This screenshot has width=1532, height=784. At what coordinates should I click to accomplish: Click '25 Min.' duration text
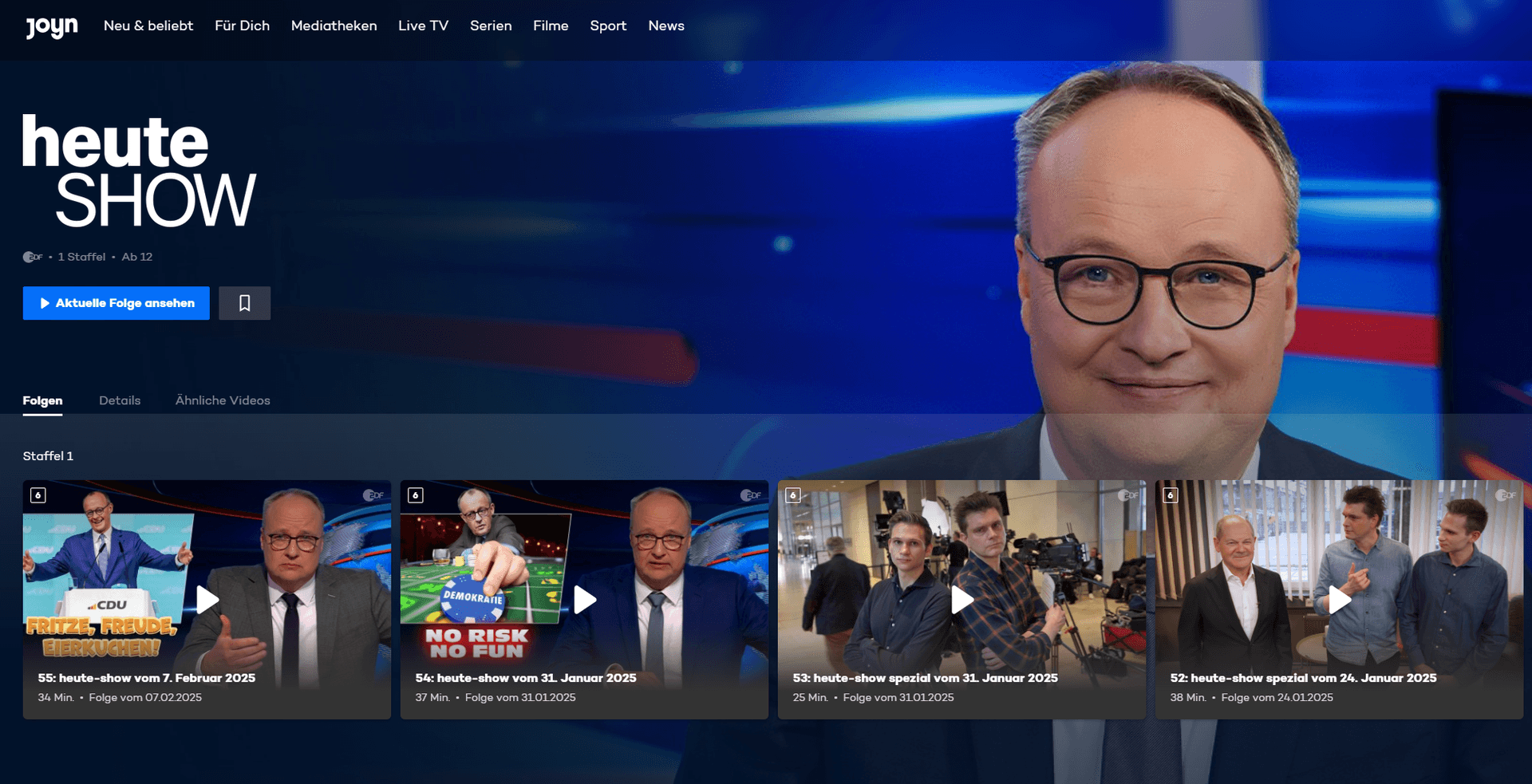click(811, 697)
